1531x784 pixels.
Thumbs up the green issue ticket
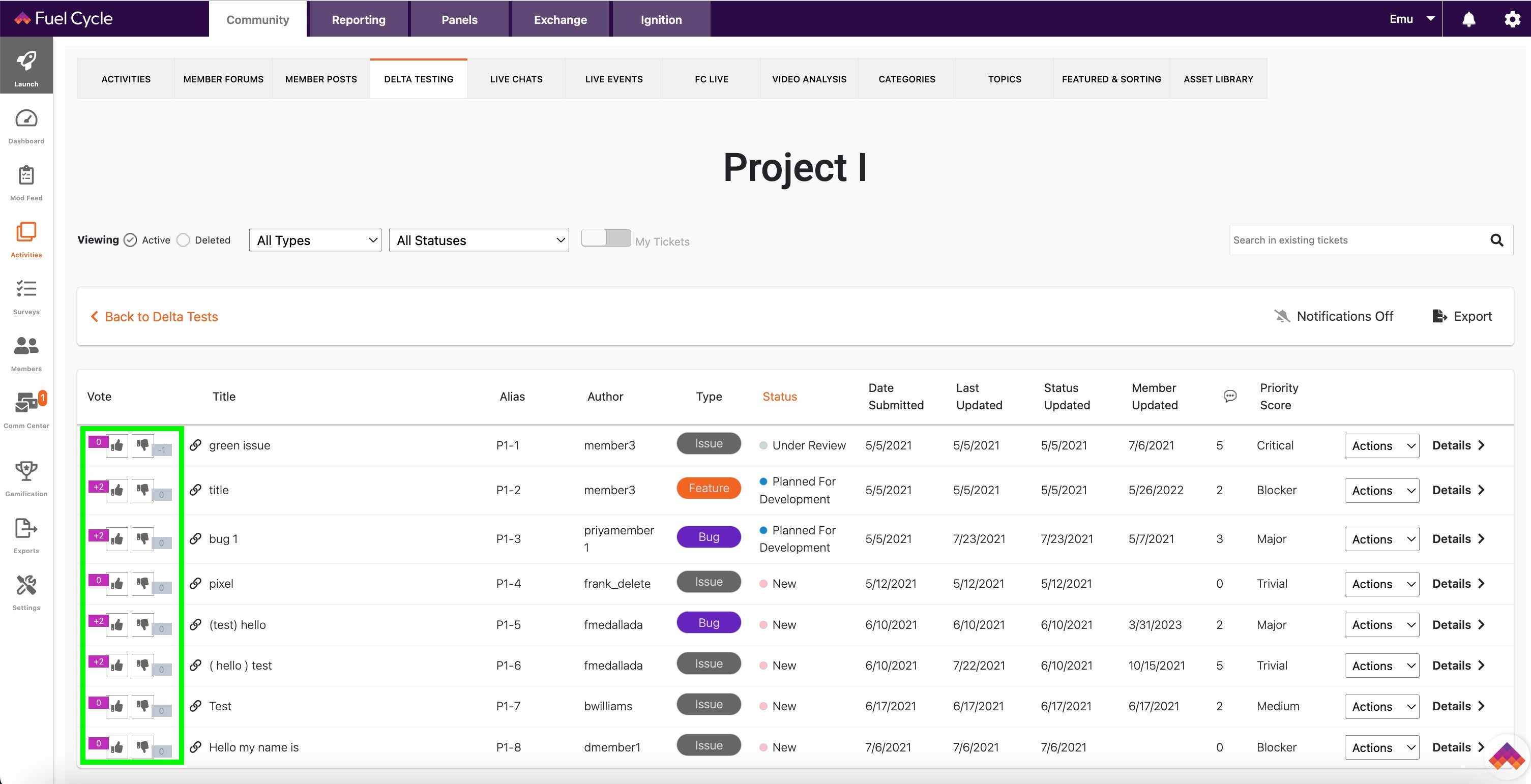click(116, 445)
